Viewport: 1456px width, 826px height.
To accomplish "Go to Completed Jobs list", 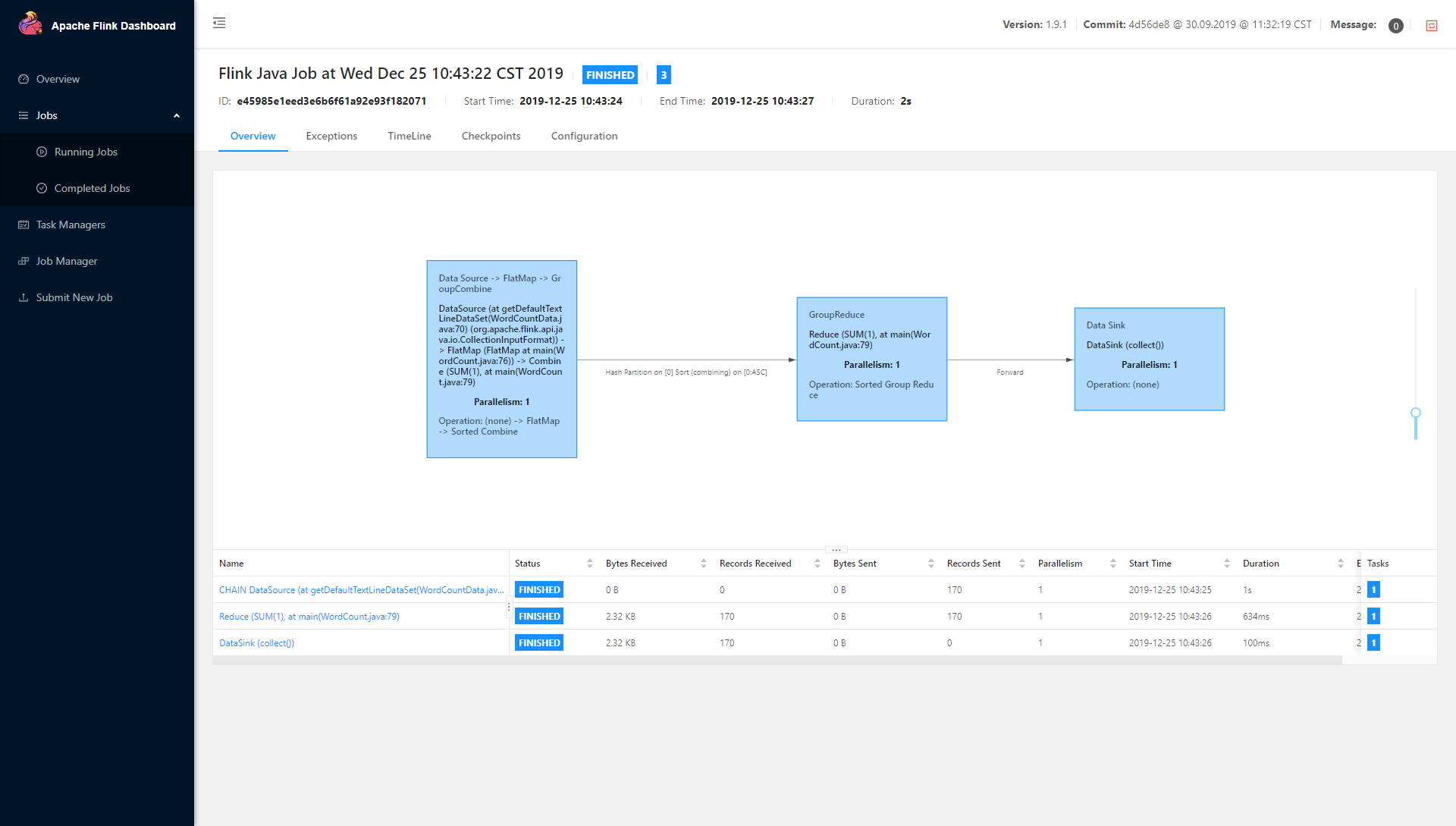I will click(92, 188).
